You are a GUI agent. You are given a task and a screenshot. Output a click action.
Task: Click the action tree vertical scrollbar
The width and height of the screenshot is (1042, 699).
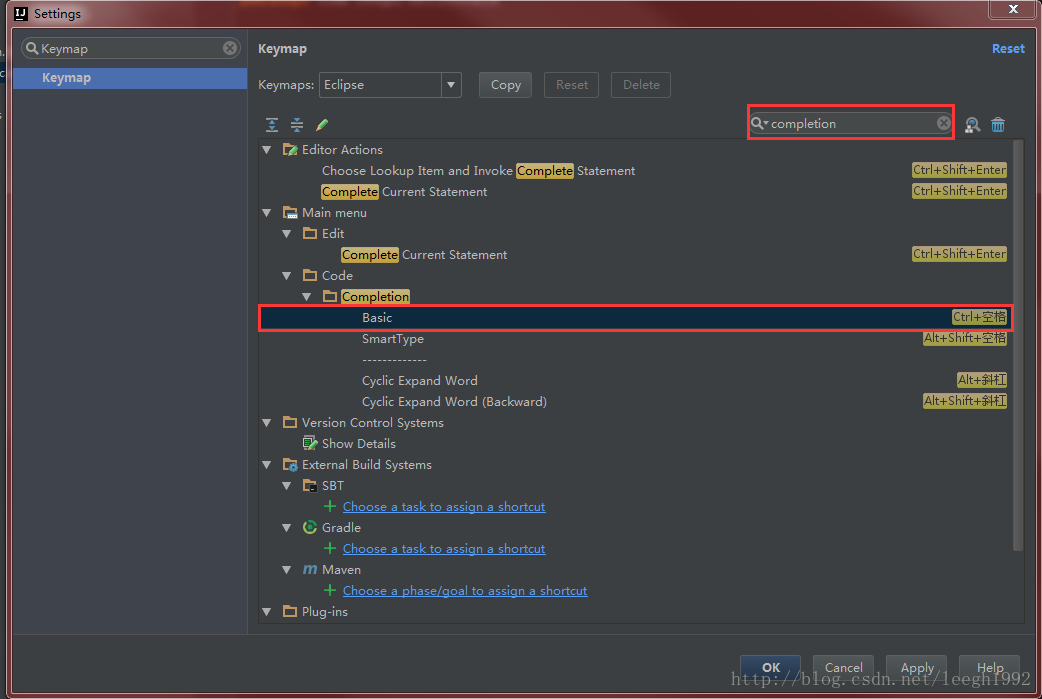[x=1018, y=346]
